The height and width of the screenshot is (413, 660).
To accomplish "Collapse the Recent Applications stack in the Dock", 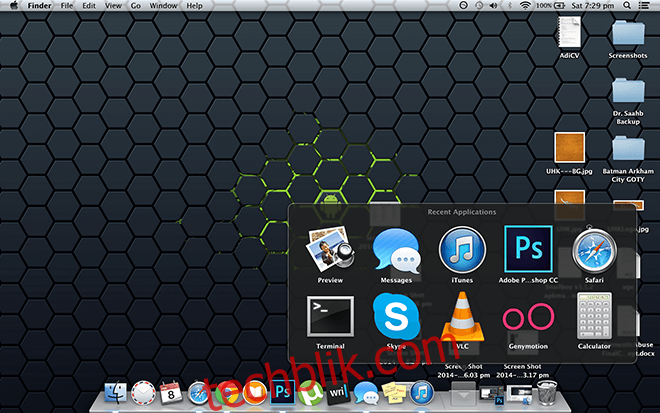I will tap(463, 394).
